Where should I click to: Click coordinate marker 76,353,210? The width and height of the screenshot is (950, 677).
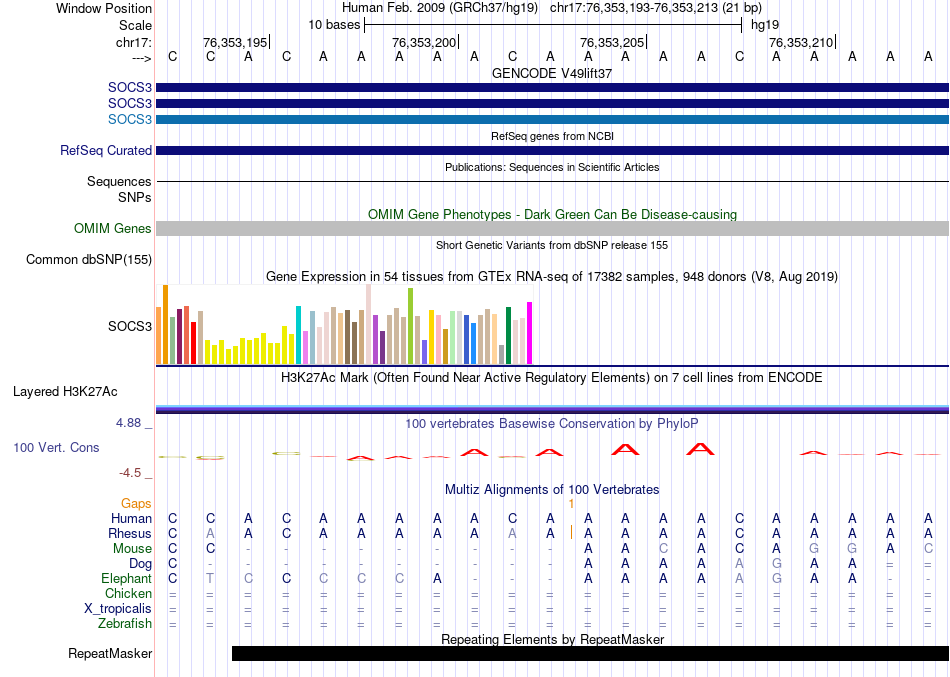[x=801, y=42]
